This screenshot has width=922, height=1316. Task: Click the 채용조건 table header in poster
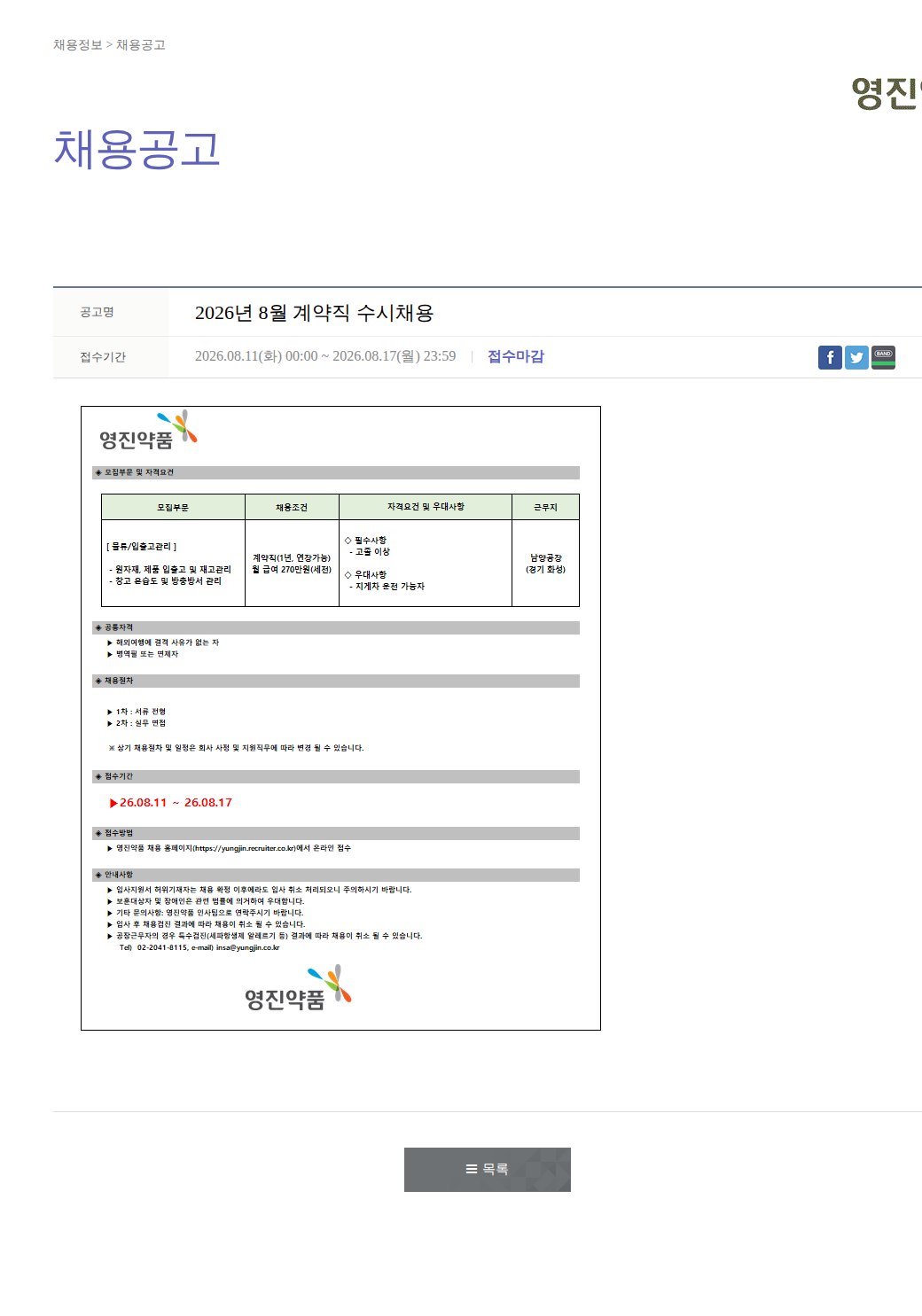tap(292, 507)
